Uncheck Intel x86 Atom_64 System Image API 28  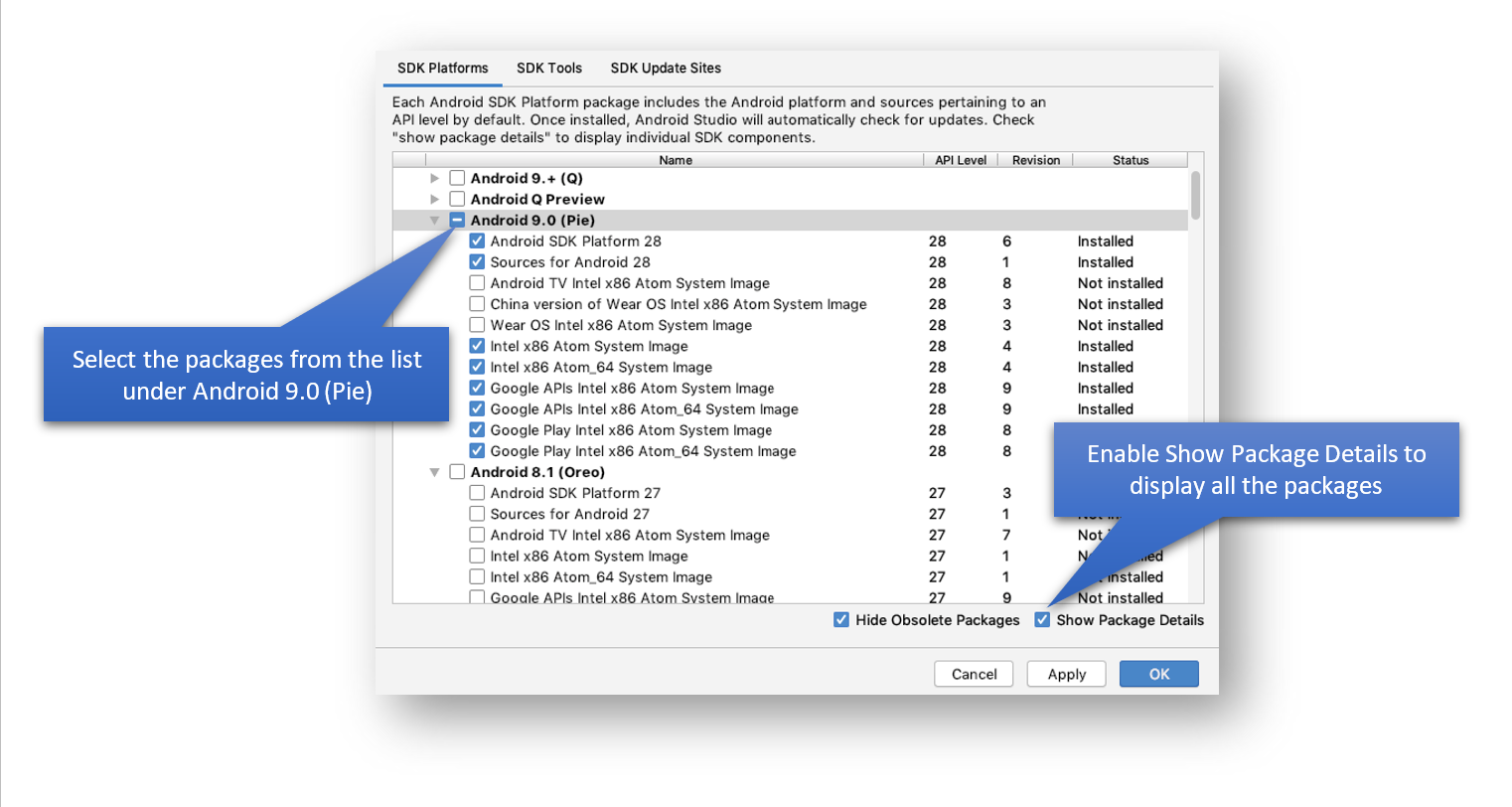tap(477, 368)
